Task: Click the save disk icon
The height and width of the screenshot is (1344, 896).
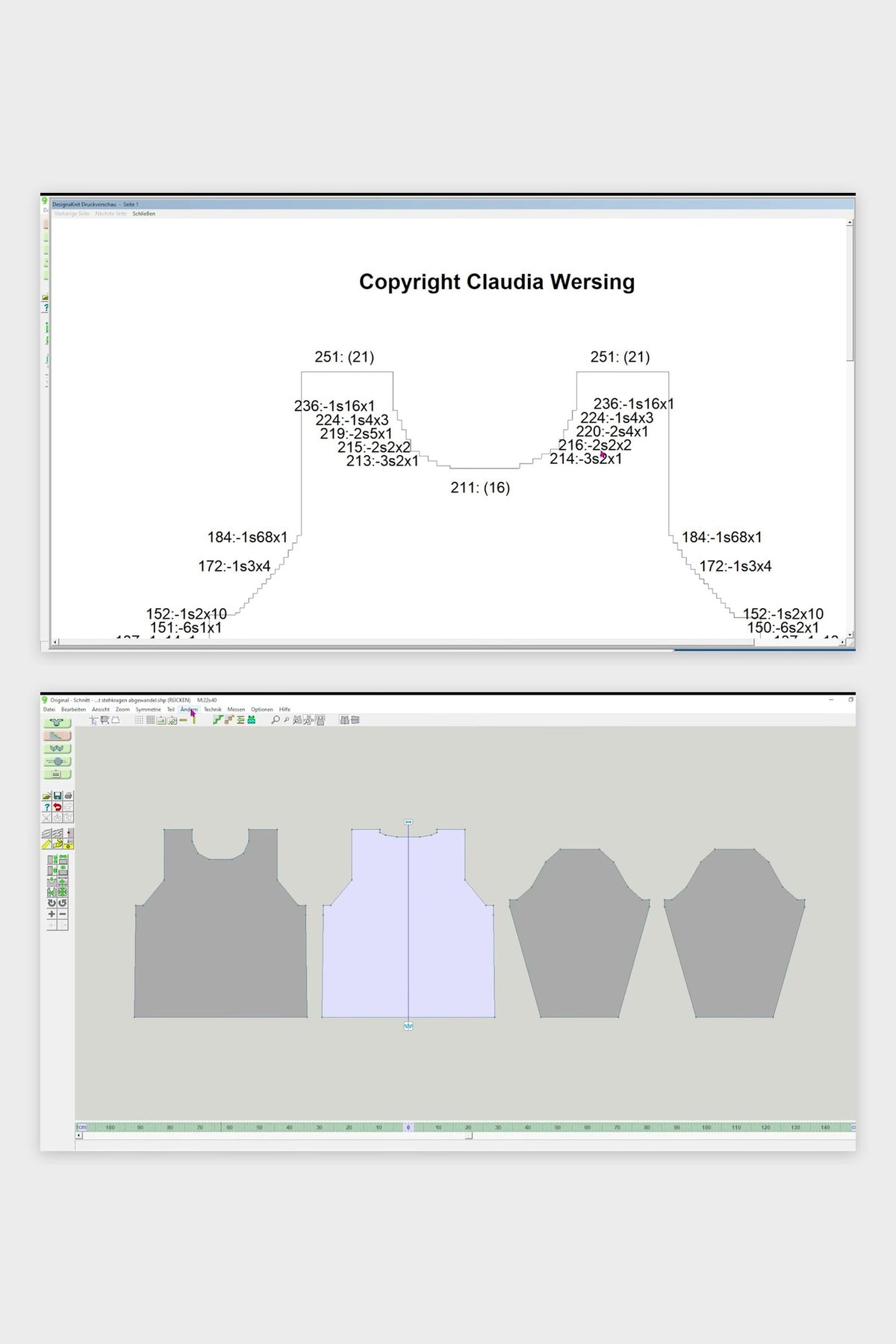Action: pos(57,796)
